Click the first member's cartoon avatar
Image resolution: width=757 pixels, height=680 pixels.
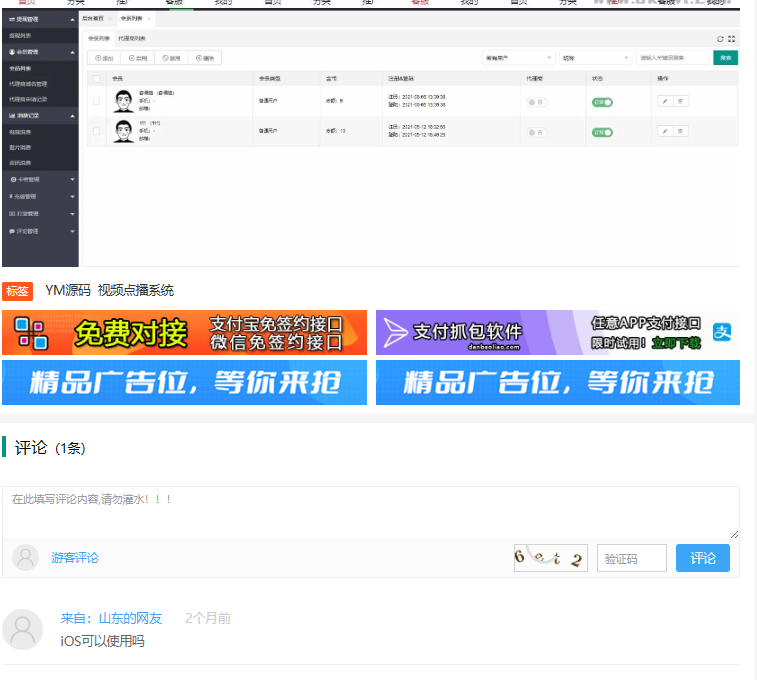click(x=124, y=100)
